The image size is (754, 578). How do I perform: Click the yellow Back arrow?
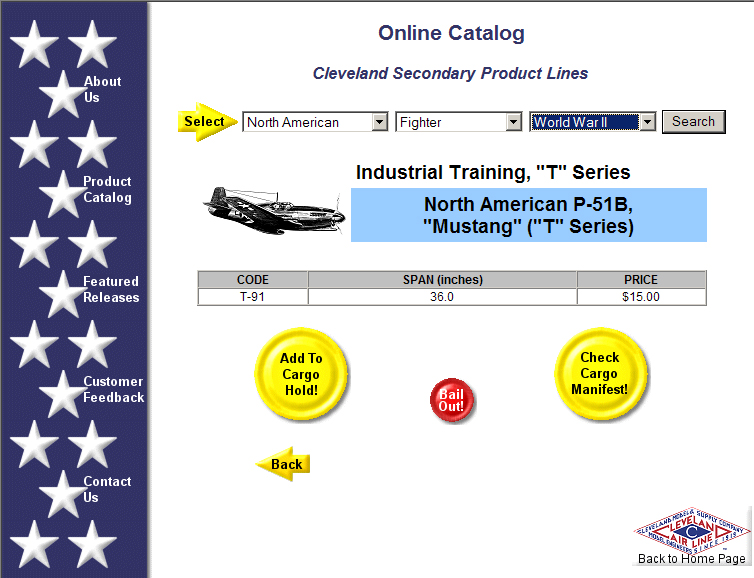pyautogui.click(x=283, y=464)
